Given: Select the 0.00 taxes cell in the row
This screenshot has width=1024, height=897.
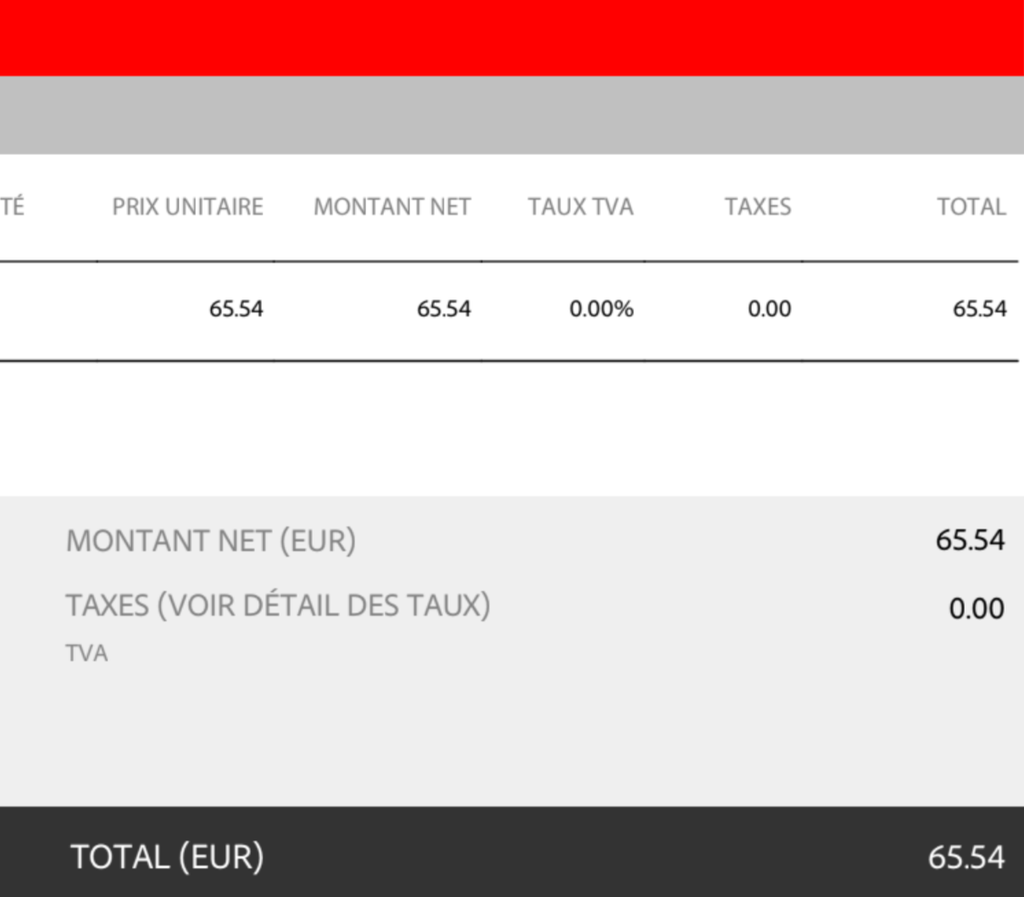Looking at the screenshot, I should click(x=769, y=309).
